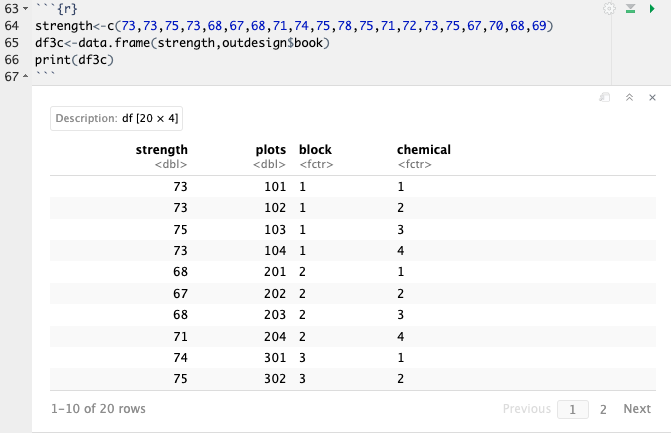Select page 1 in the pagination
This screenshot has height=433, width=671.
(573, 409)
